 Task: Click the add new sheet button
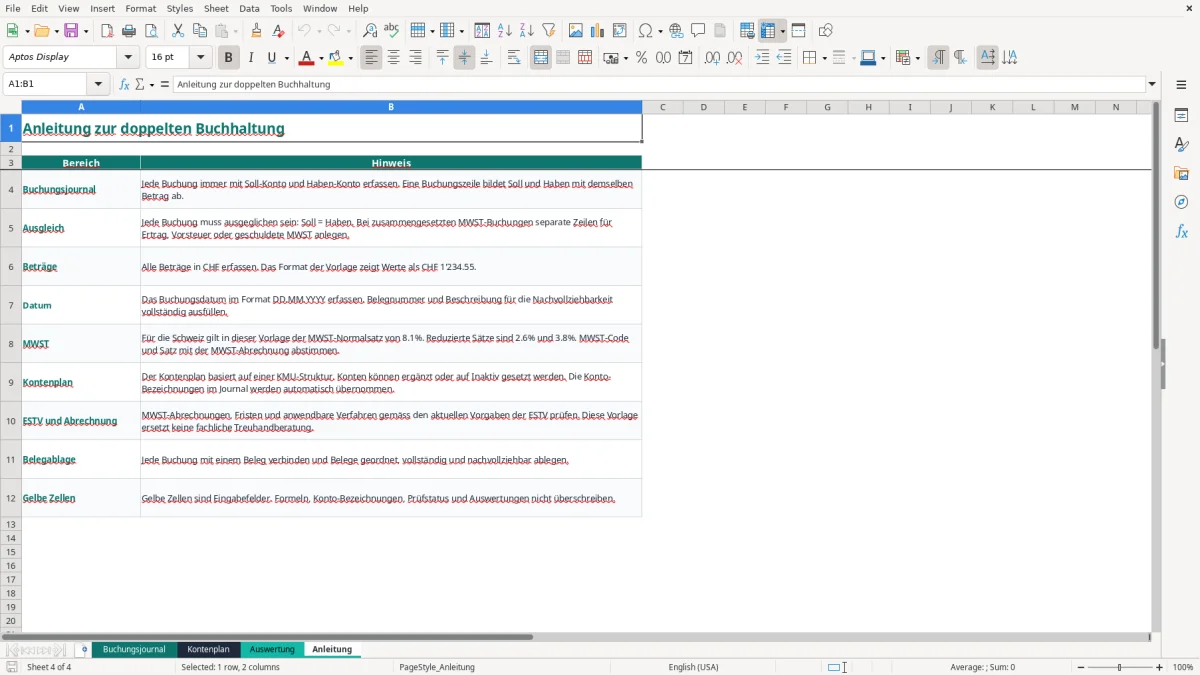pos(84,650)
